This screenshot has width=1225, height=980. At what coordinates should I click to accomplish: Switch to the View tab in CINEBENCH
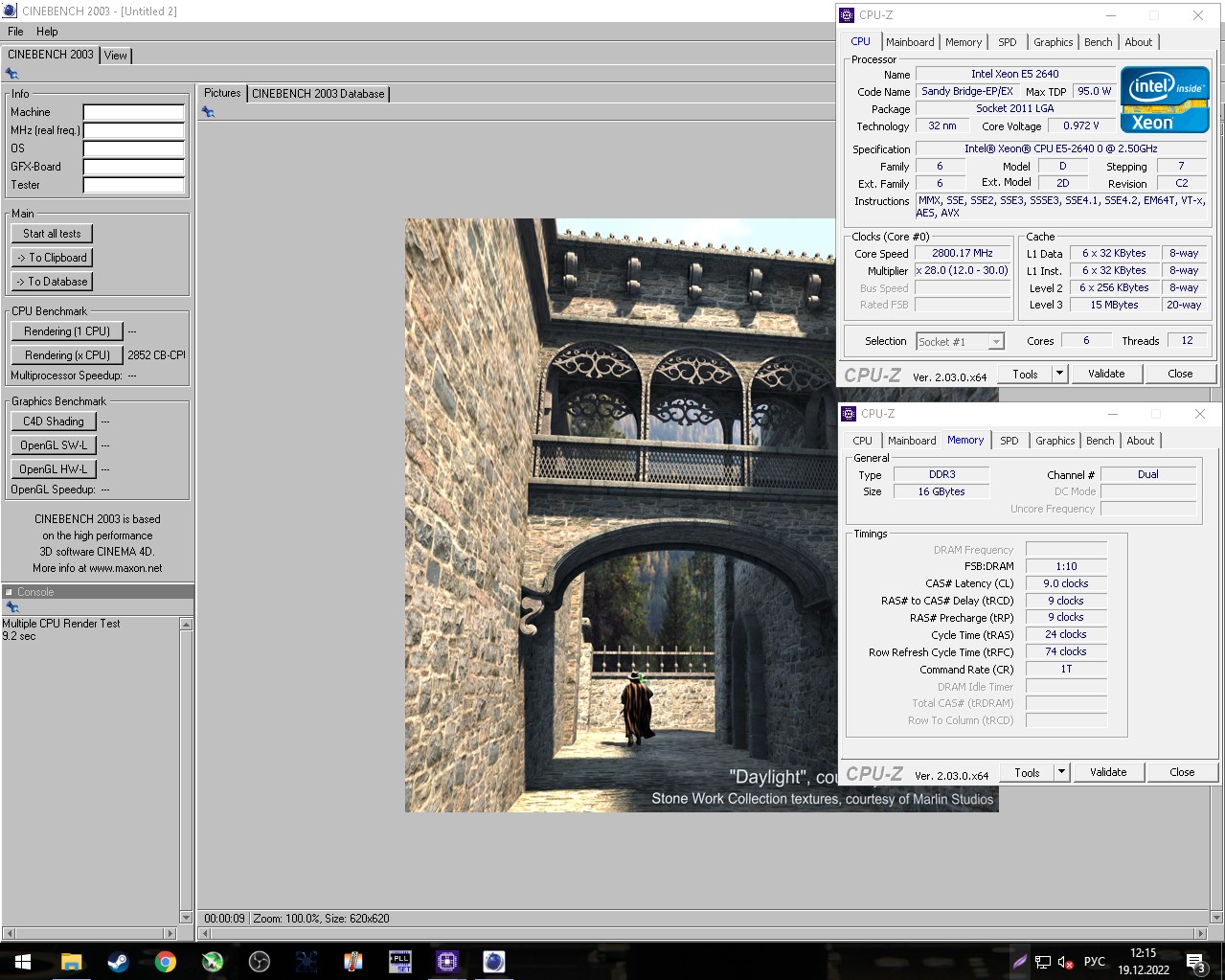pyautogui.click(x=116, y=56)
